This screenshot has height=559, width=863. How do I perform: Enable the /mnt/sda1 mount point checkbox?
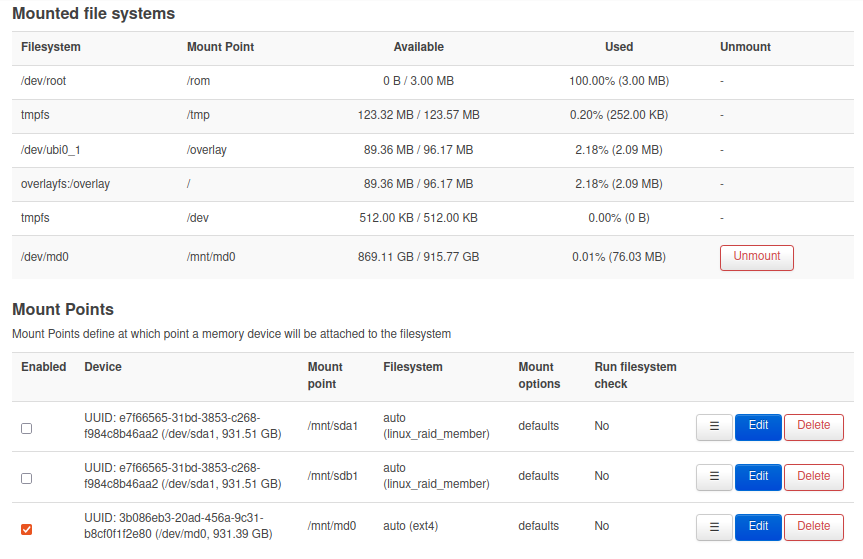point(26,428)
